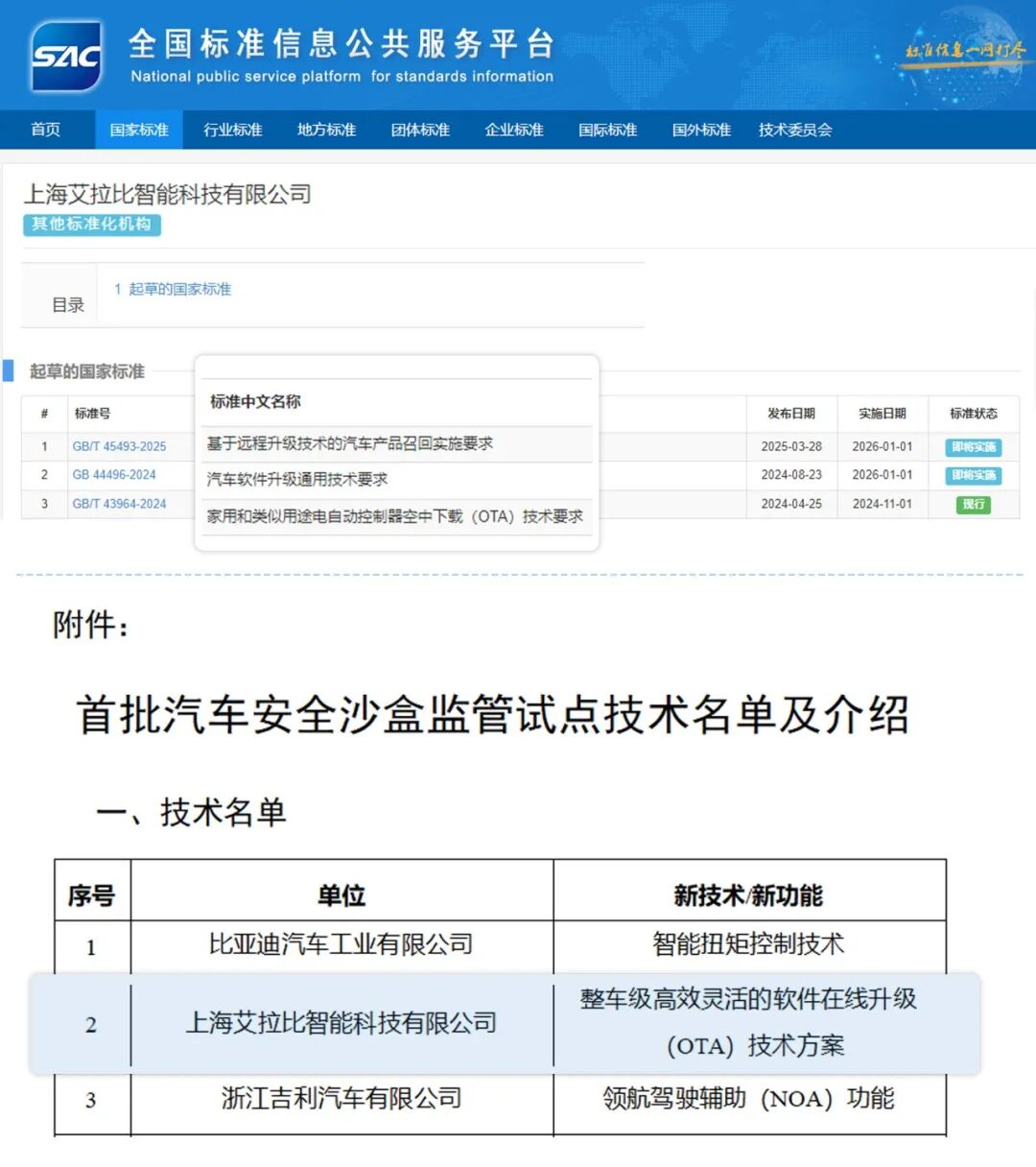Open the 首页 nav tab
The height and width of the screenshot is (1167, 1036).
click(45, 130)
